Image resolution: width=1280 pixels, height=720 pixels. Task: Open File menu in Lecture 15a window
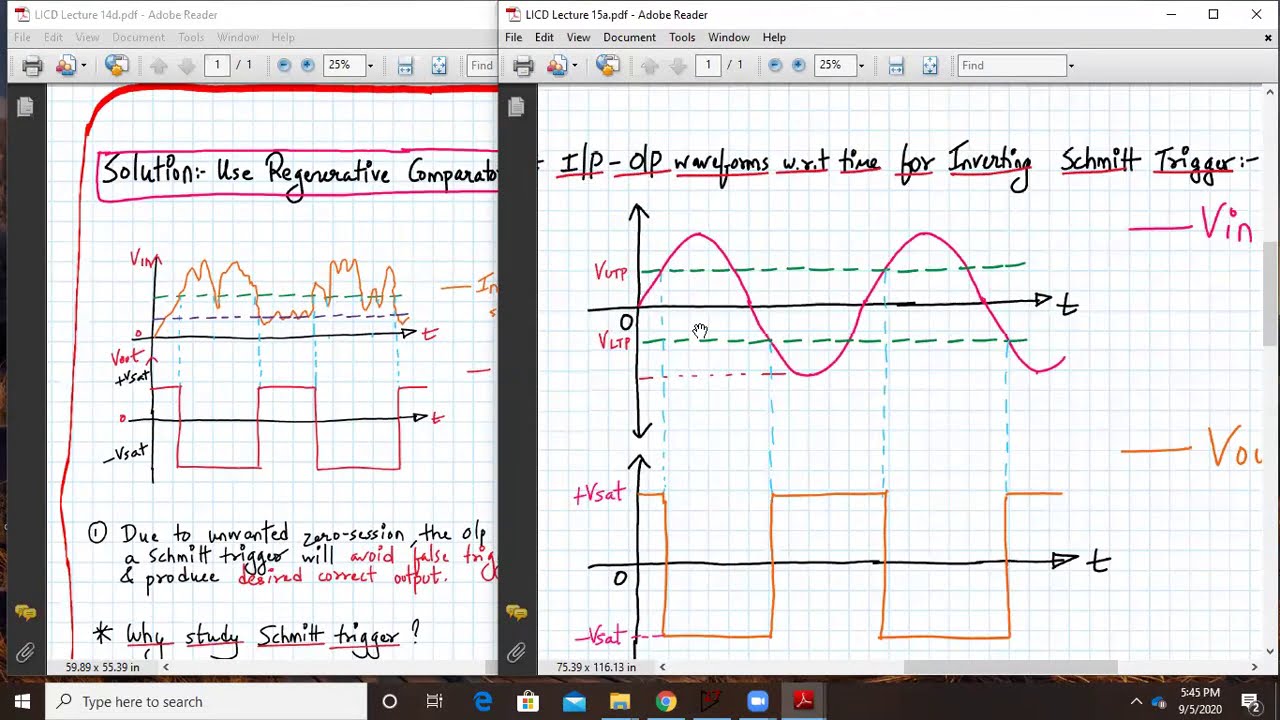pos(513,37)
